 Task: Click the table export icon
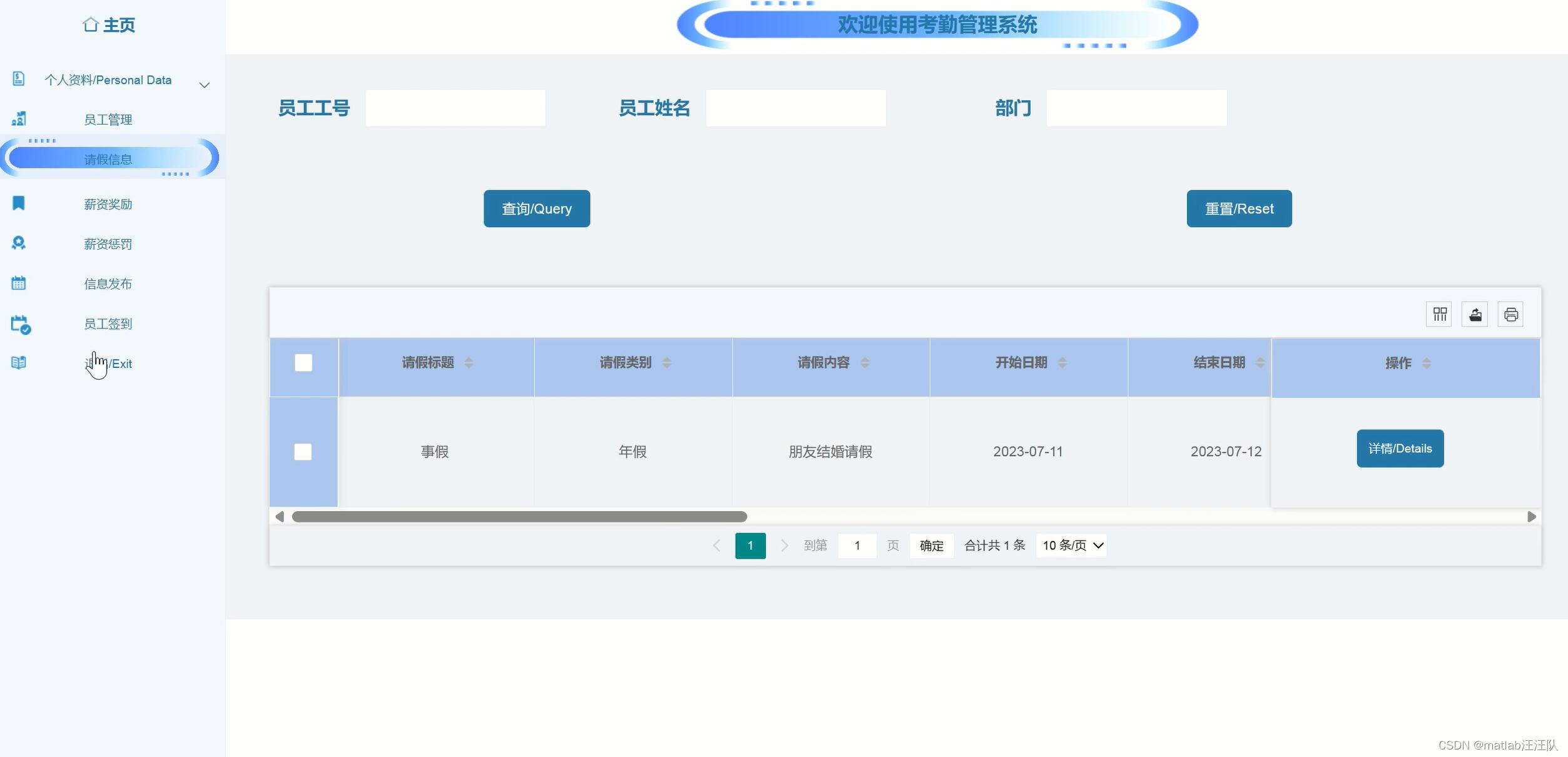point(1475,314)
